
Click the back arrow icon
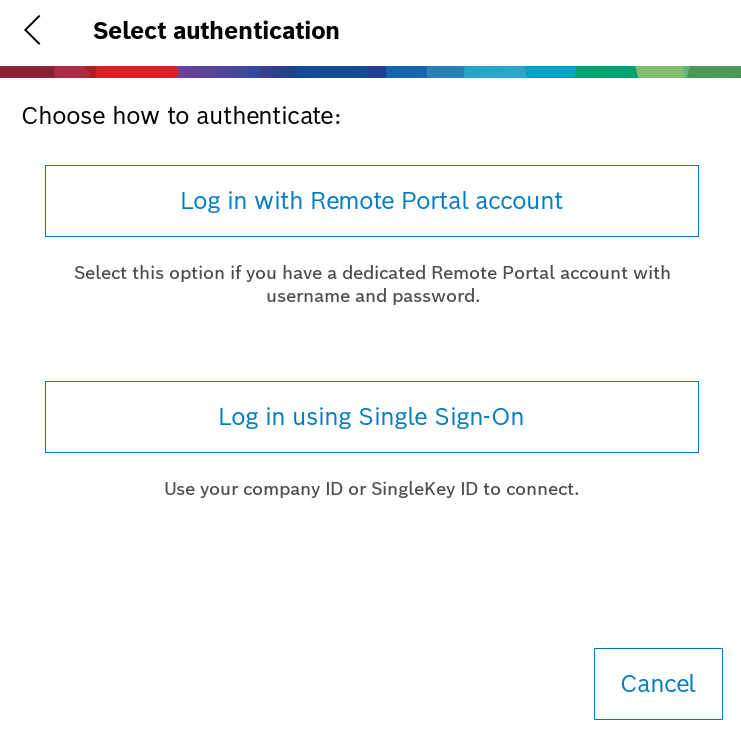(33, 30)
